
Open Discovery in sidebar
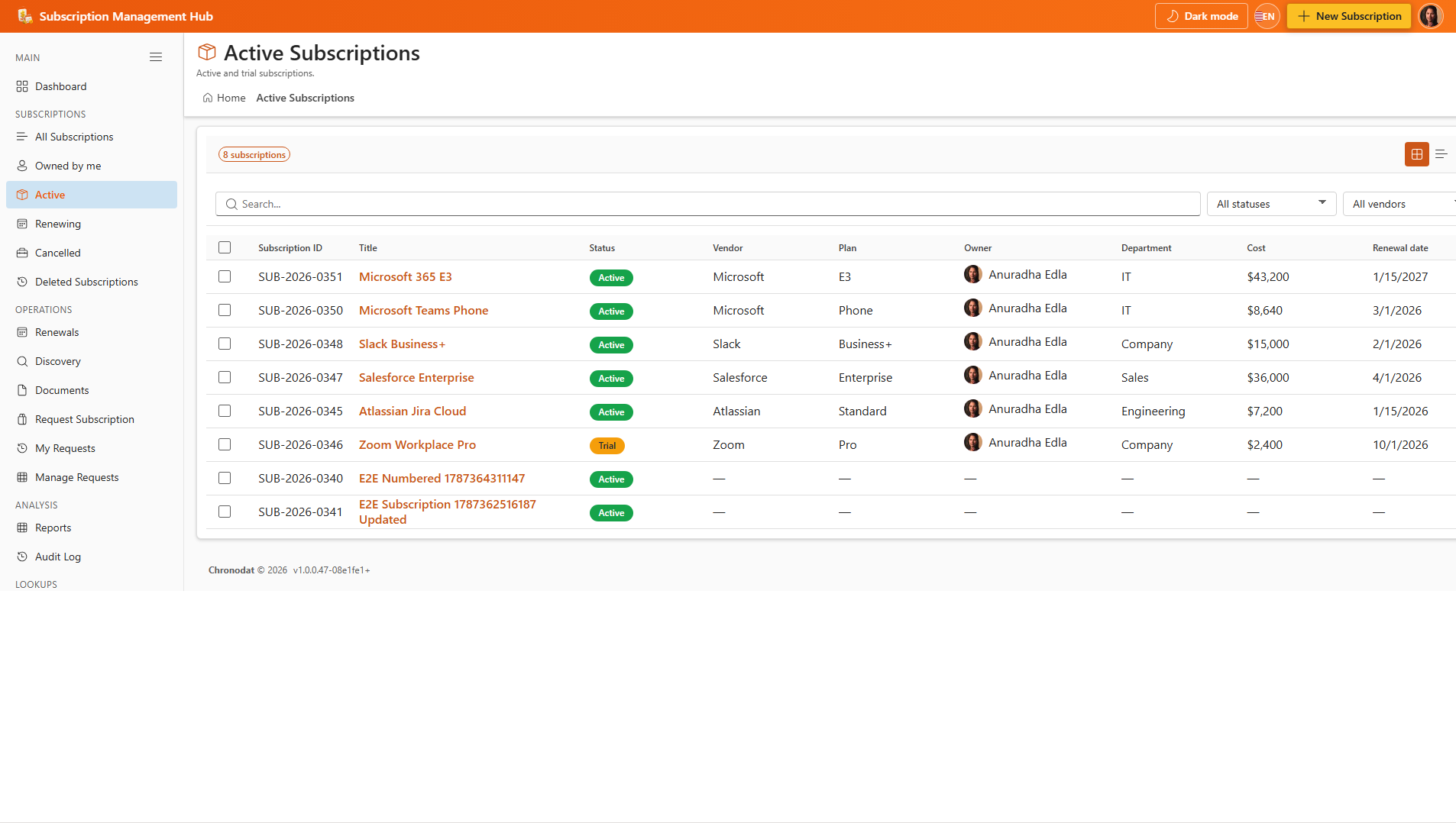[92, 361]
